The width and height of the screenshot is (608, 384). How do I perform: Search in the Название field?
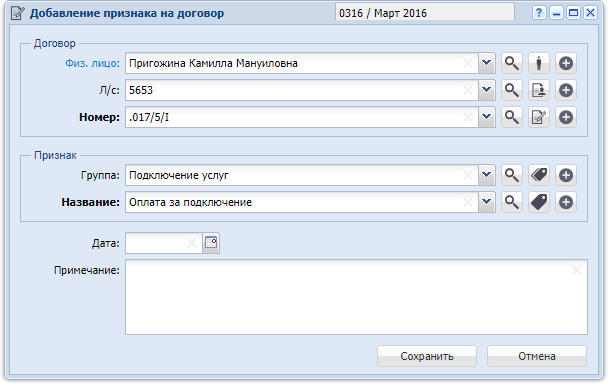pos(512,202)
